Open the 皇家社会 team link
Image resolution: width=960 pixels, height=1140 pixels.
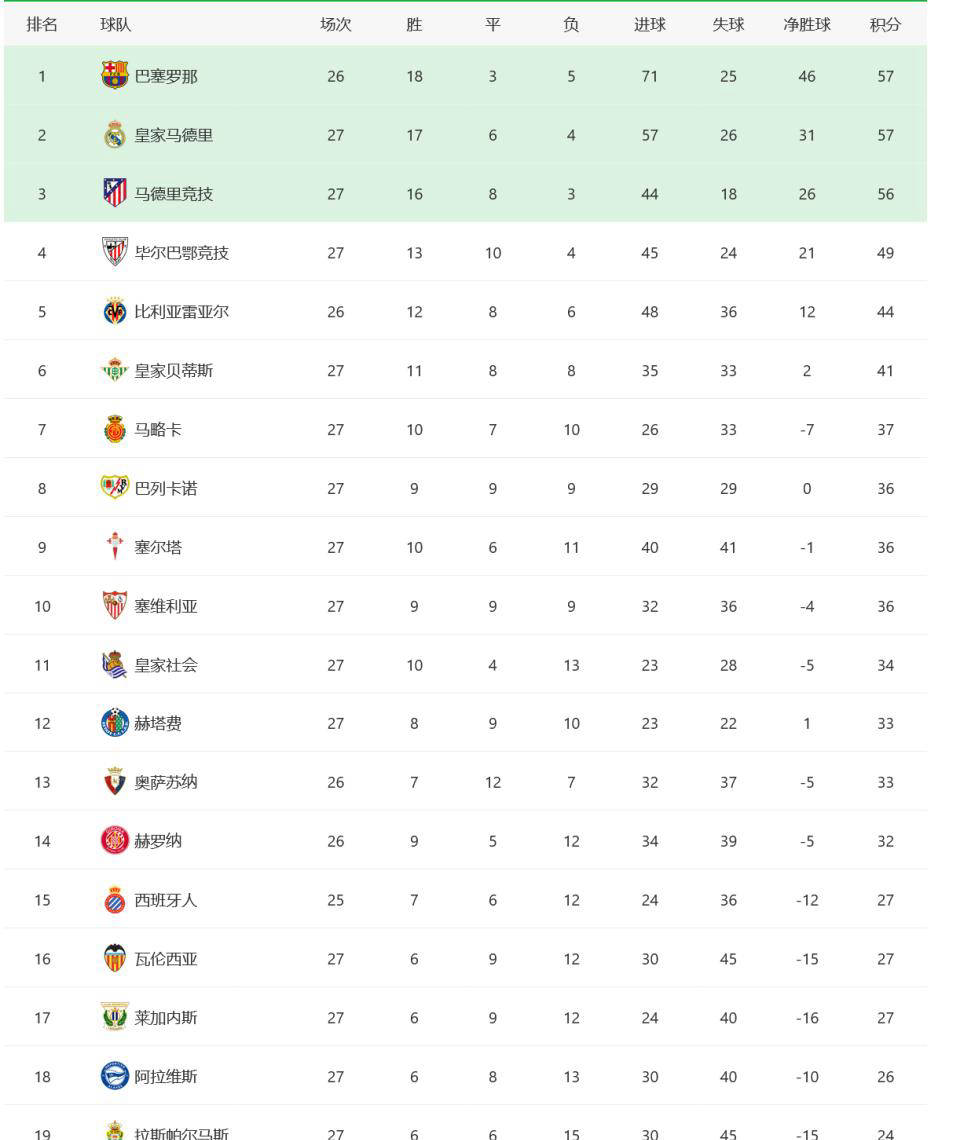[166, 665]
